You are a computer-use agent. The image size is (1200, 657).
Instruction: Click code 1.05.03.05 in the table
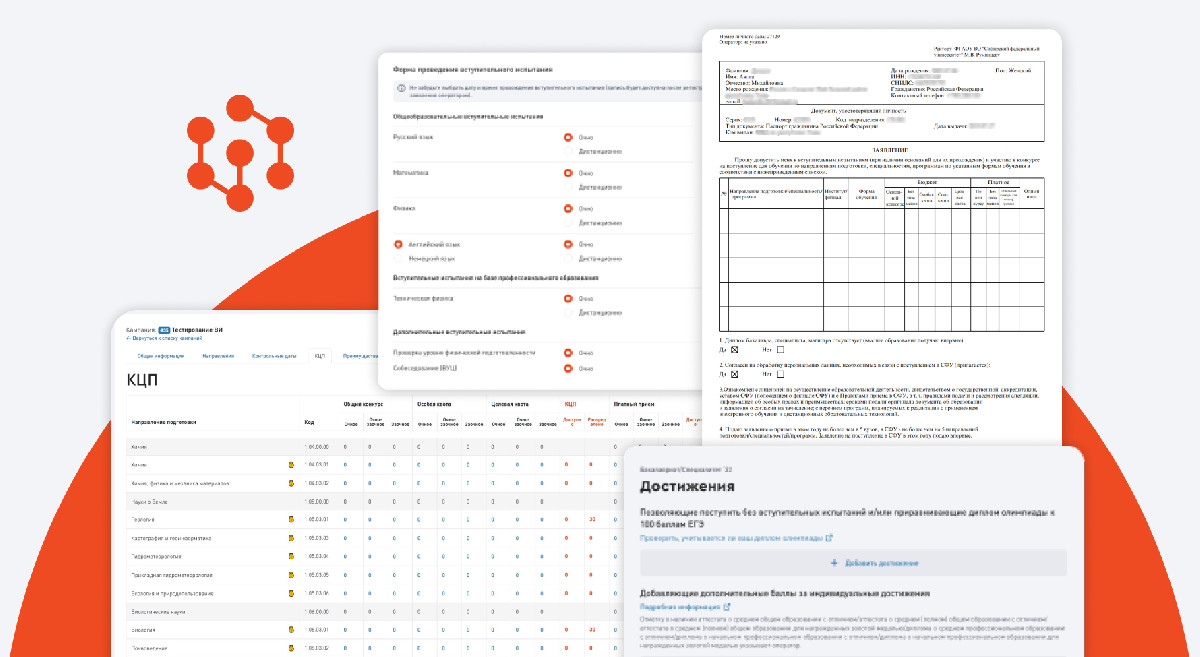tap(316, 575)
